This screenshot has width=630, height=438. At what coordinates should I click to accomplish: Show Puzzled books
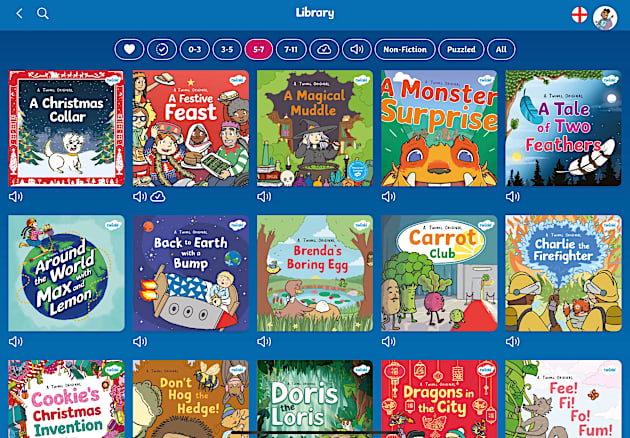[x=461, y=49]
